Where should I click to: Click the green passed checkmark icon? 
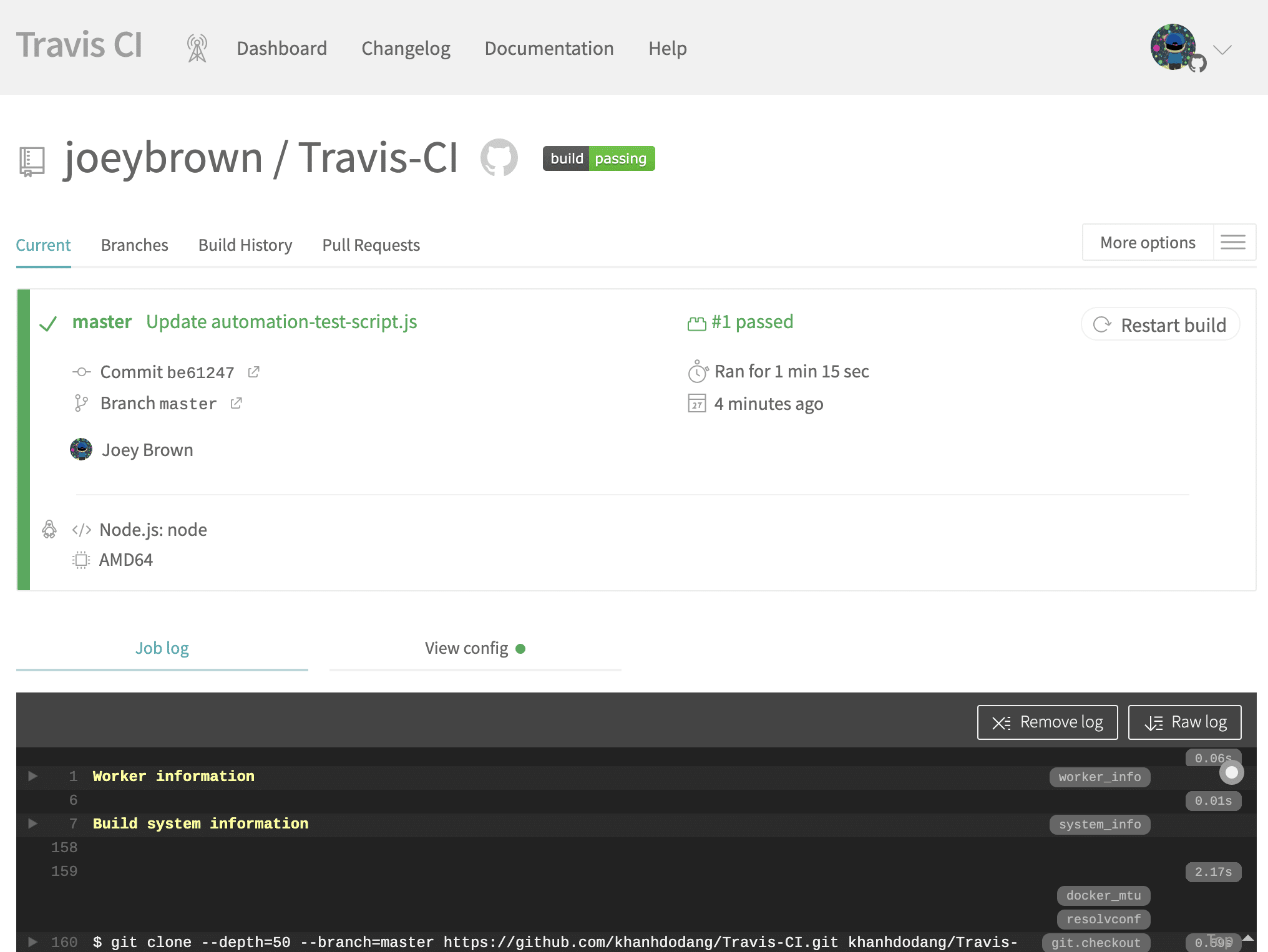coord(48,324)
